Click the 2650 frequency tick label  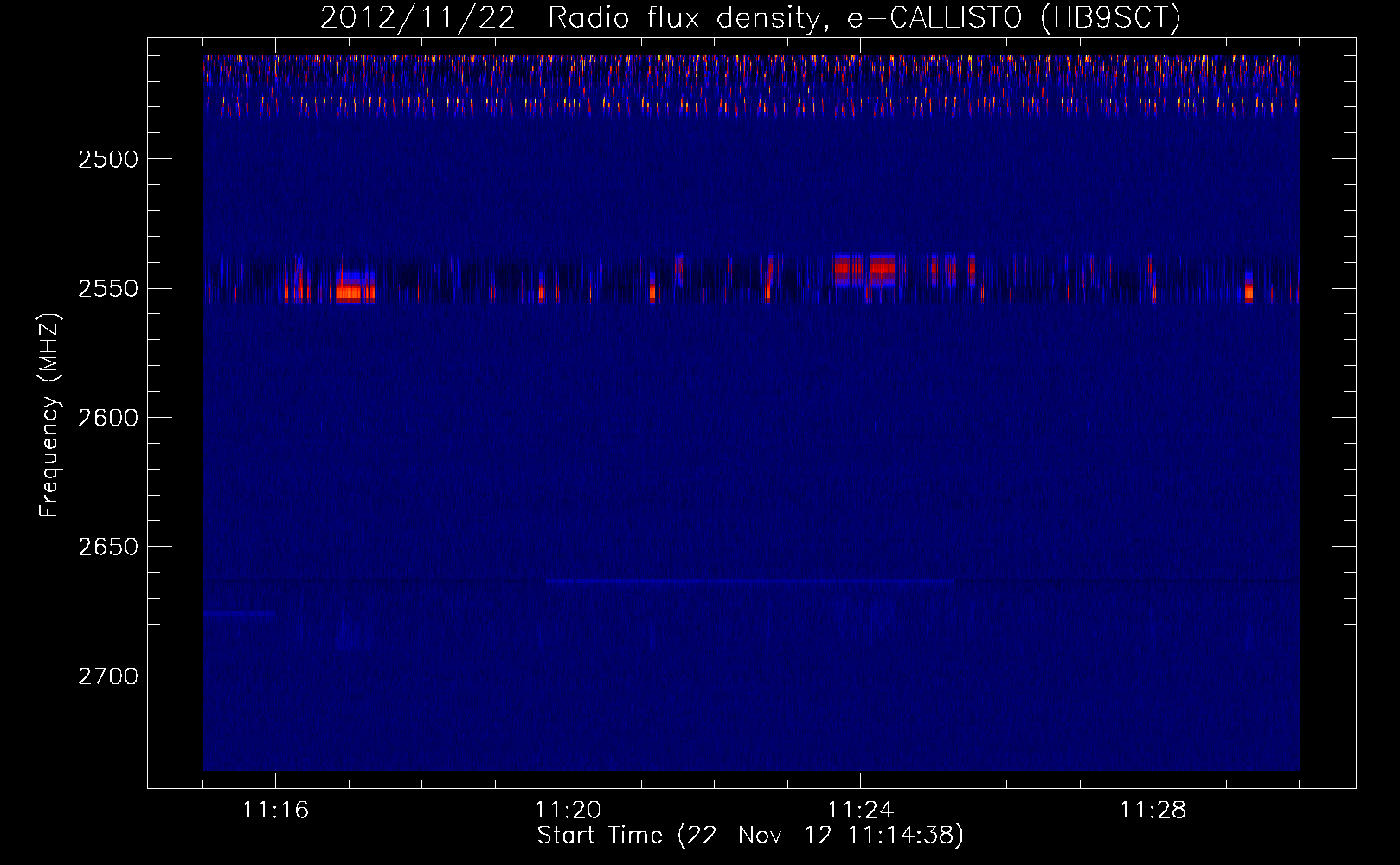(x=108, y=547)
